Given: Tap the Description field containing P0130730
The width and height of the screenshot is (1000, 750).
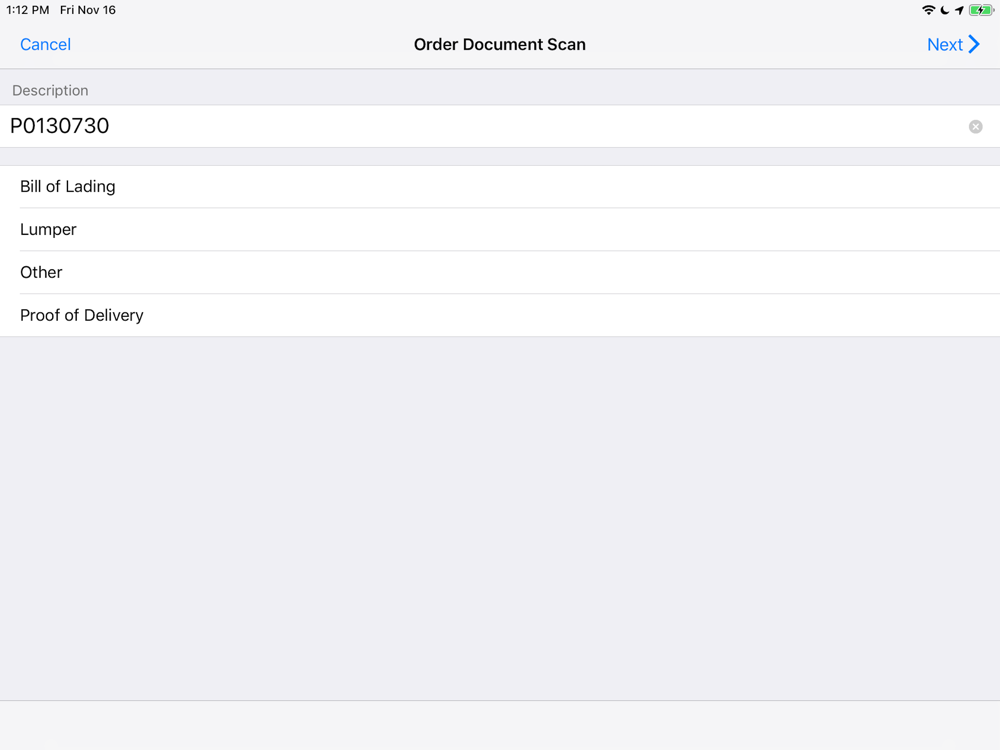Looking at the screenshot, I should [x=500, y=126].
